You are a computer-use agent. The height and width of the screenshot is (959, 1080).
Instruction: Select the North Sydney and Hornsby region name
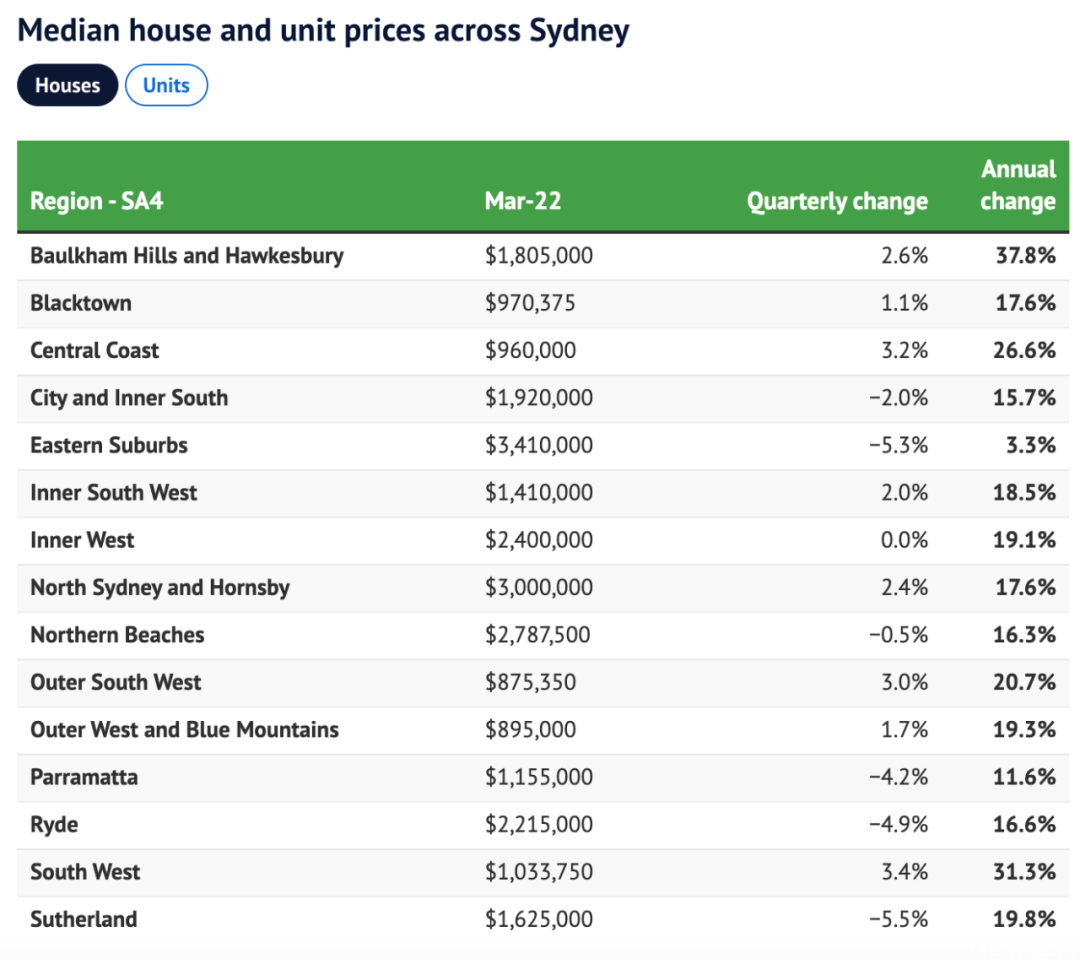pyautogui.click(x=160, y=588)
